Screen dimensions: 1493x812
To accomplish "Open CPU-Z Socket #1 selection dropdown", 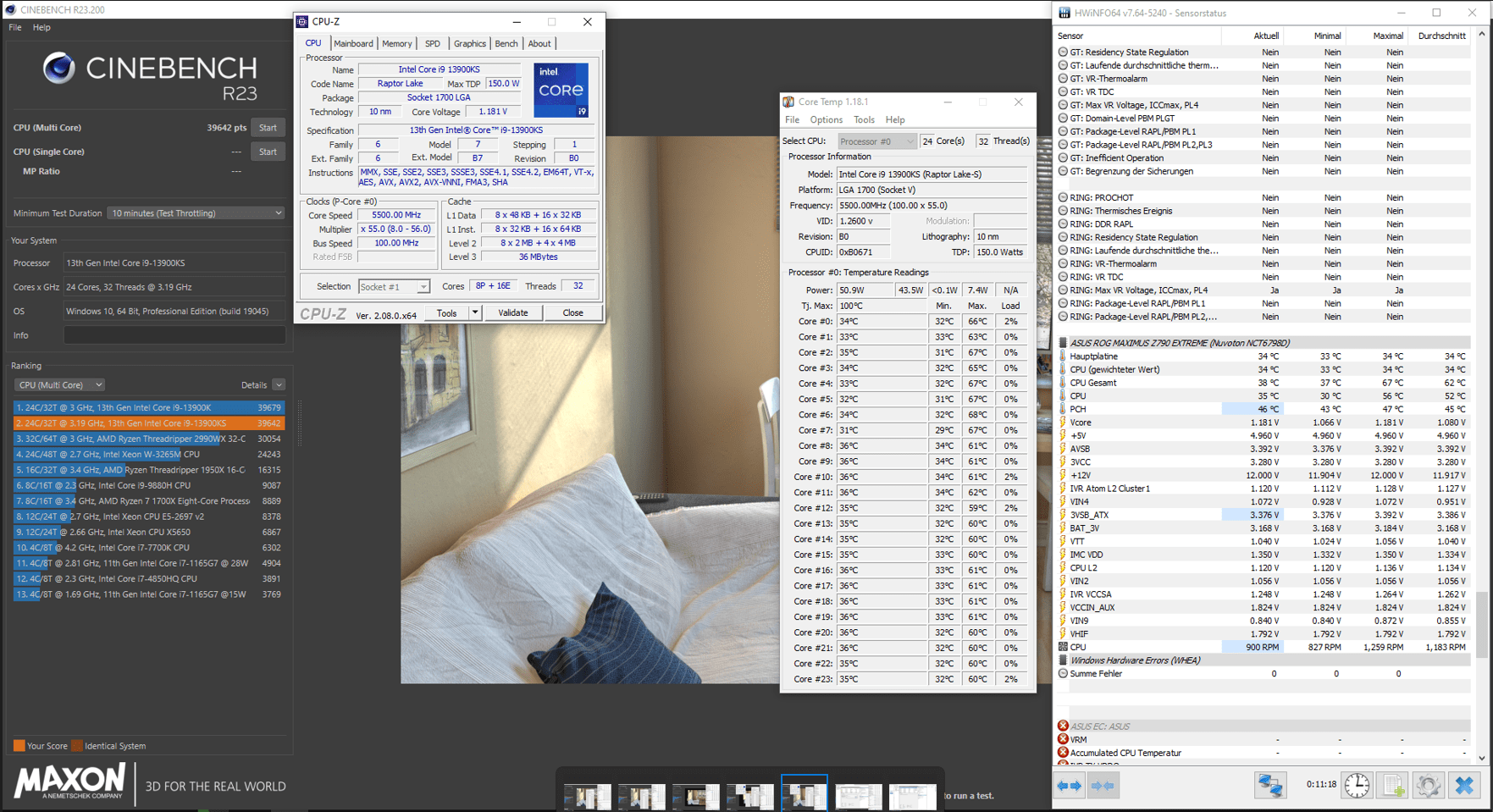I will coord(394,287).
